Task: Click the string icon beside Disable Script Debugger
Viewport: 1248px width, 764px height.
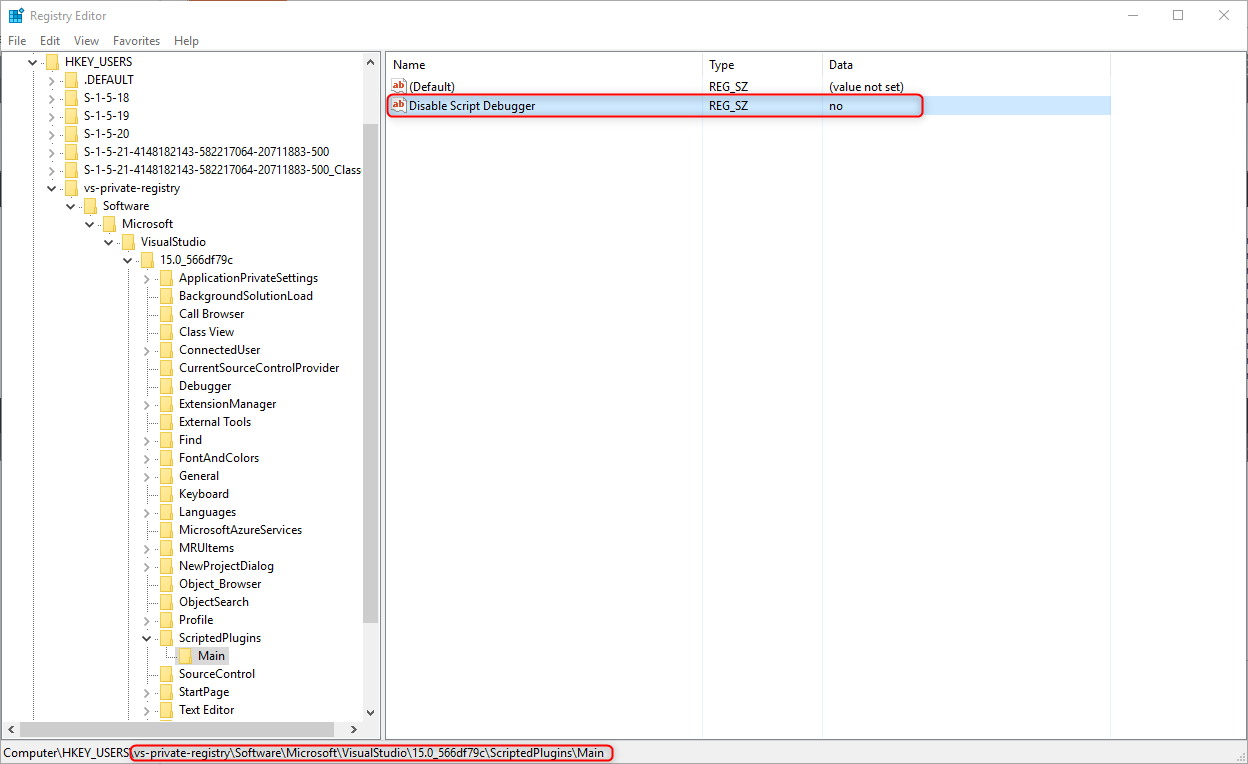Action: coord(398,106)
